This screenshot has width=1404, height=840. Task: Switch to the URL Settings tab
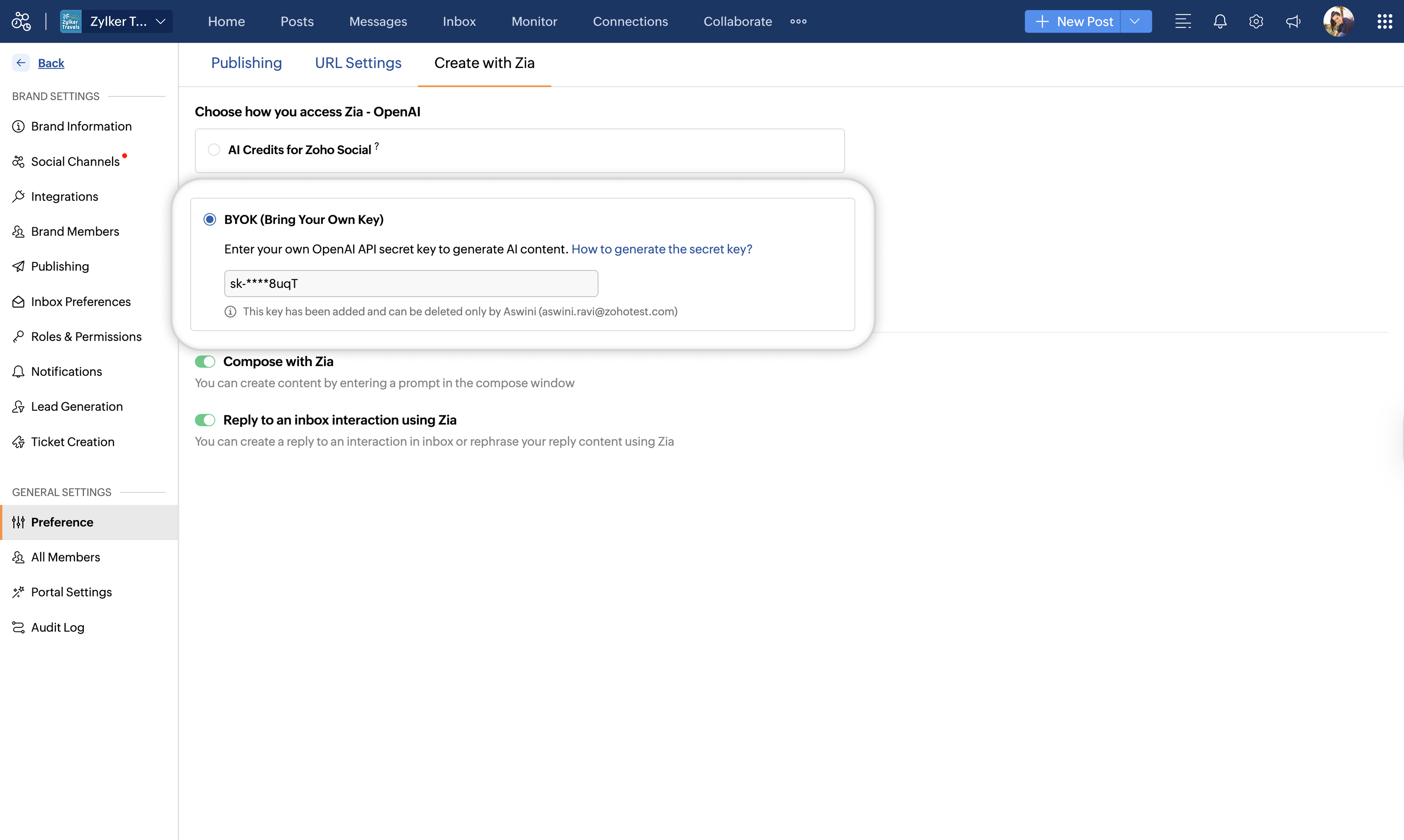358,63
